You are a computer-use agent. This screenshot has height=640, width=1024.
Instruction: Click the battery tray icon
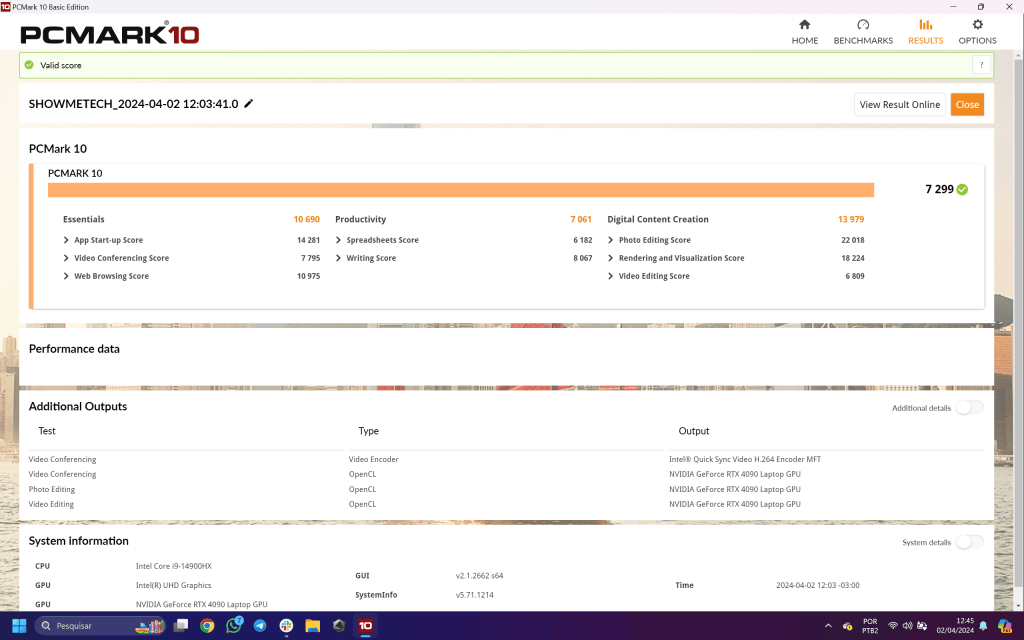[922, 626]
